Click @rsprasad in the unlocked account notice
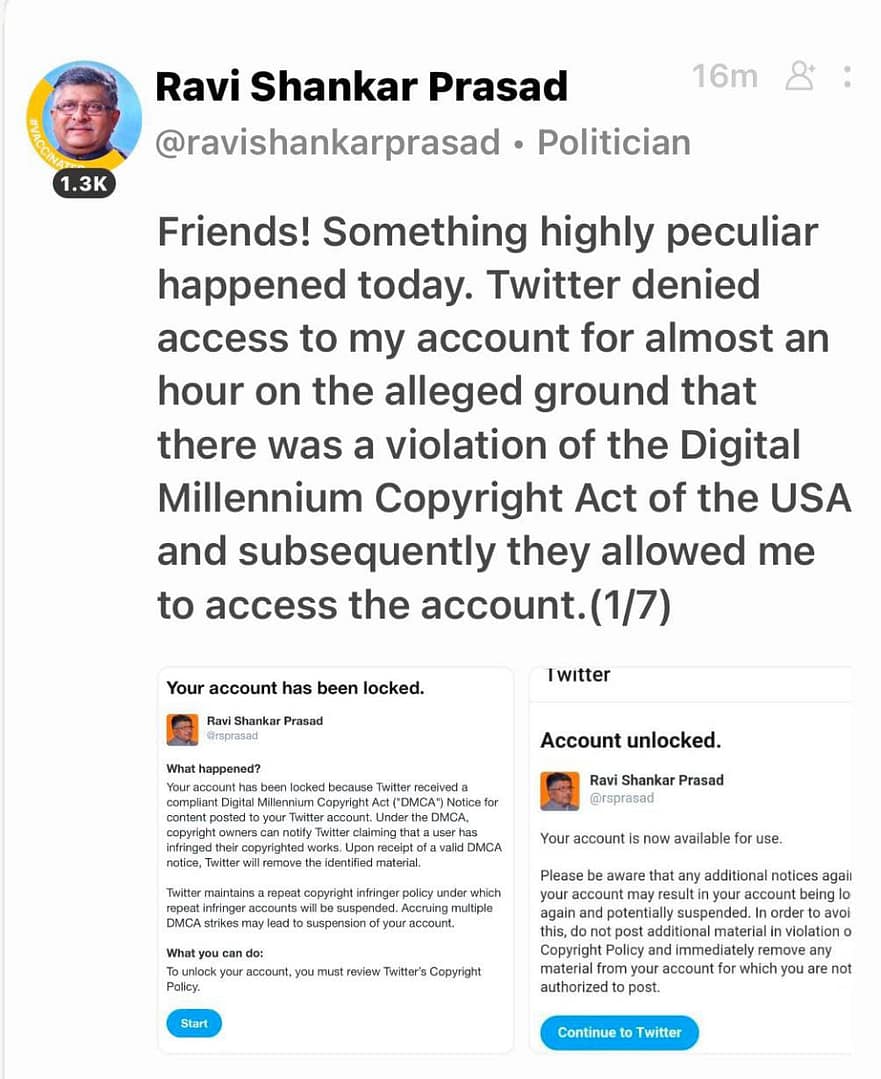Viewport: 881px width, 1079px height. click(622, 798)
